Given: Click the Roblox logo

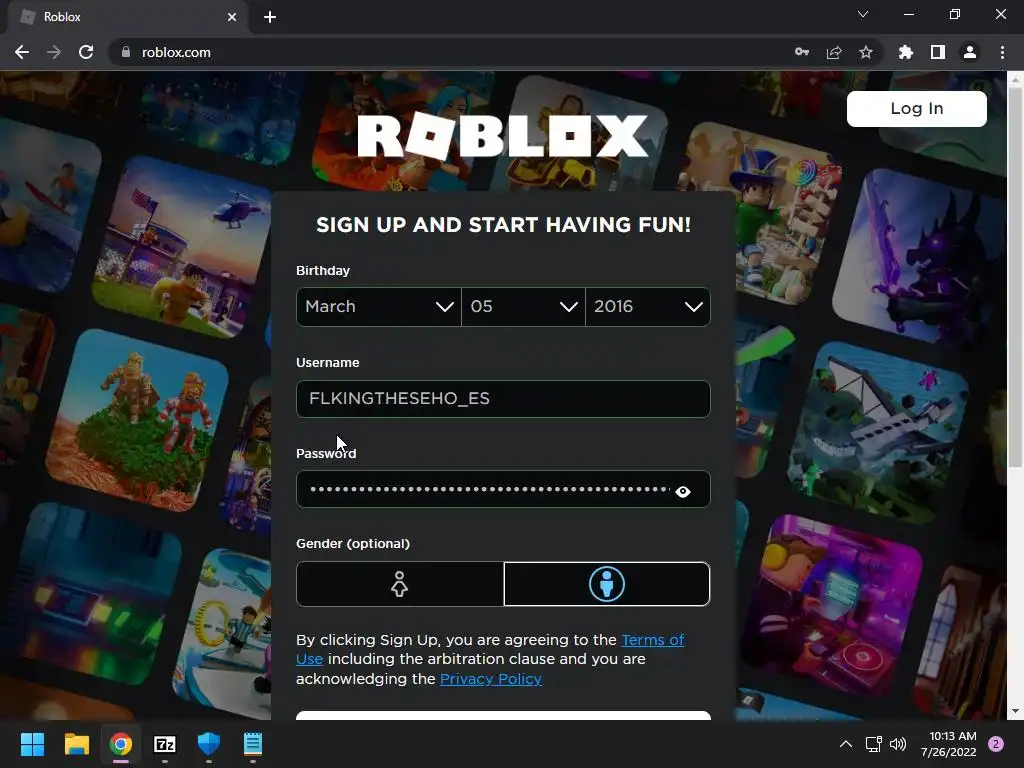Looking at the screenshot, I should point(503,136).
